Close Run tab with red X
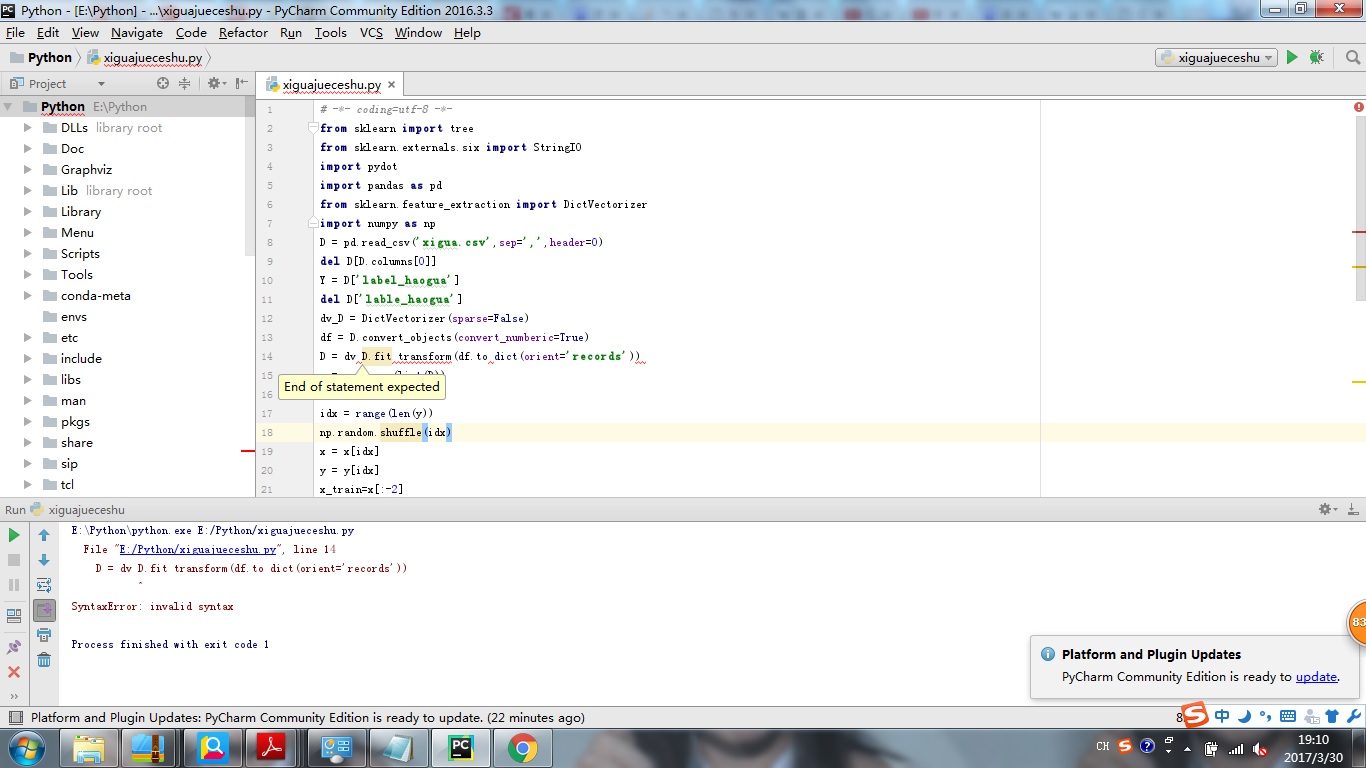This screenshot has width=1366, height=768. pos(14,672)
